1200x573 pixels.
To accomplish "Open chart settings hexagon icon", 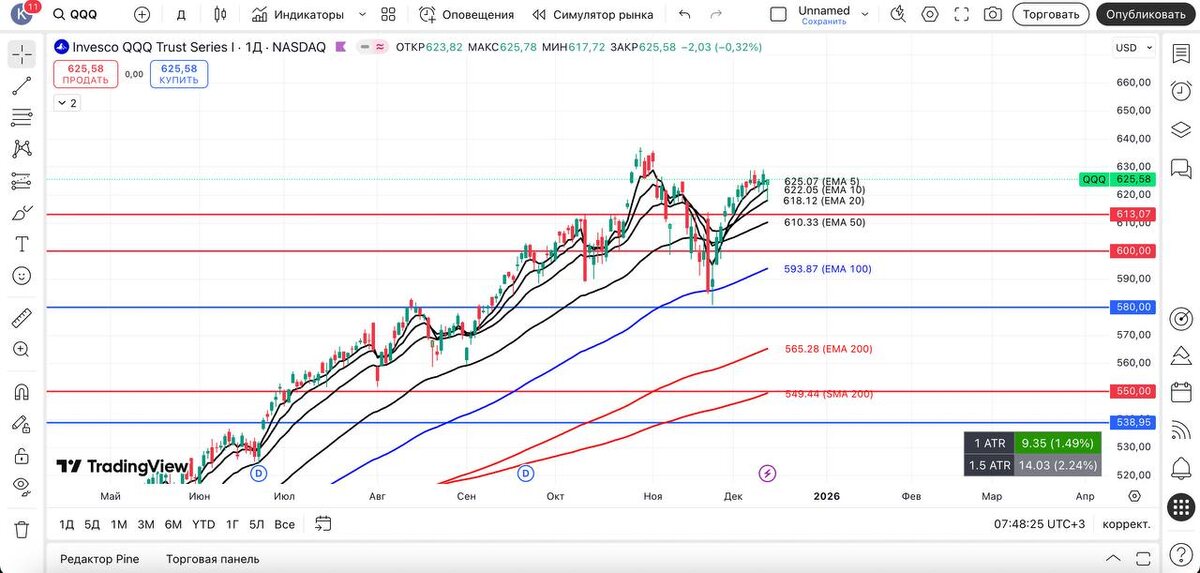I will point(931,15).
